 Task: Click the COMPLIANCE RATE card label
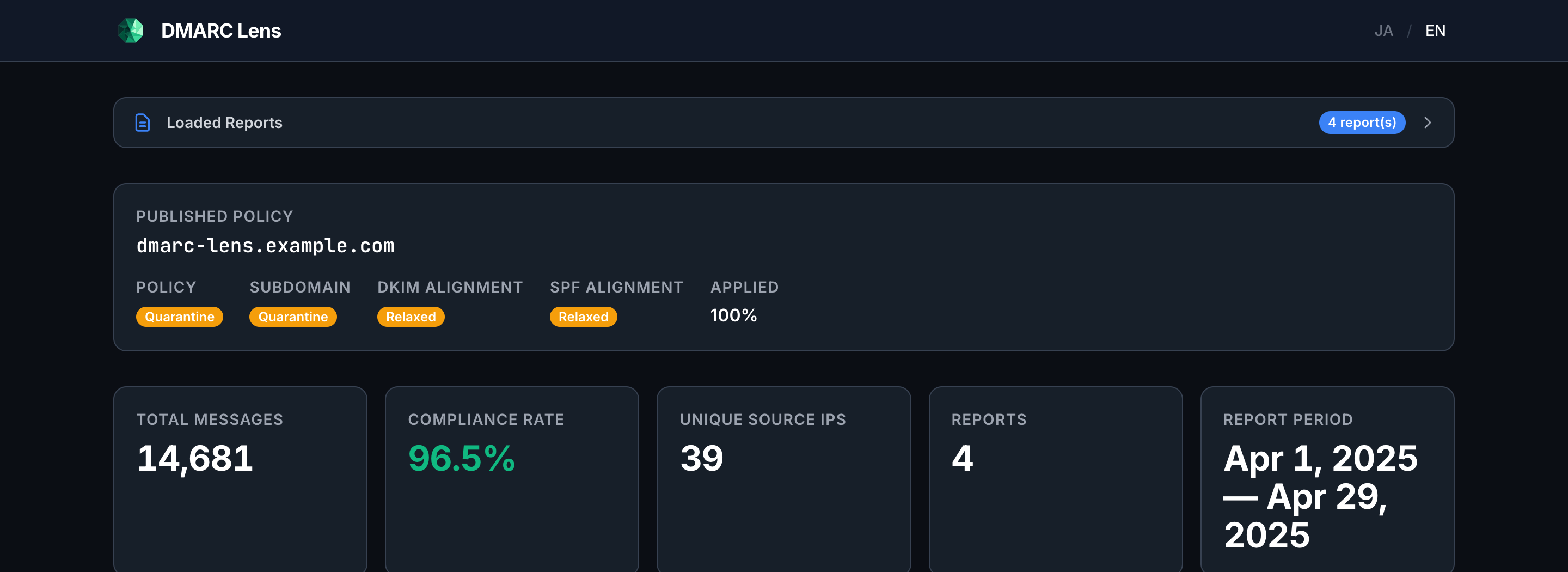pyautogui.click(x=486, y=419)
